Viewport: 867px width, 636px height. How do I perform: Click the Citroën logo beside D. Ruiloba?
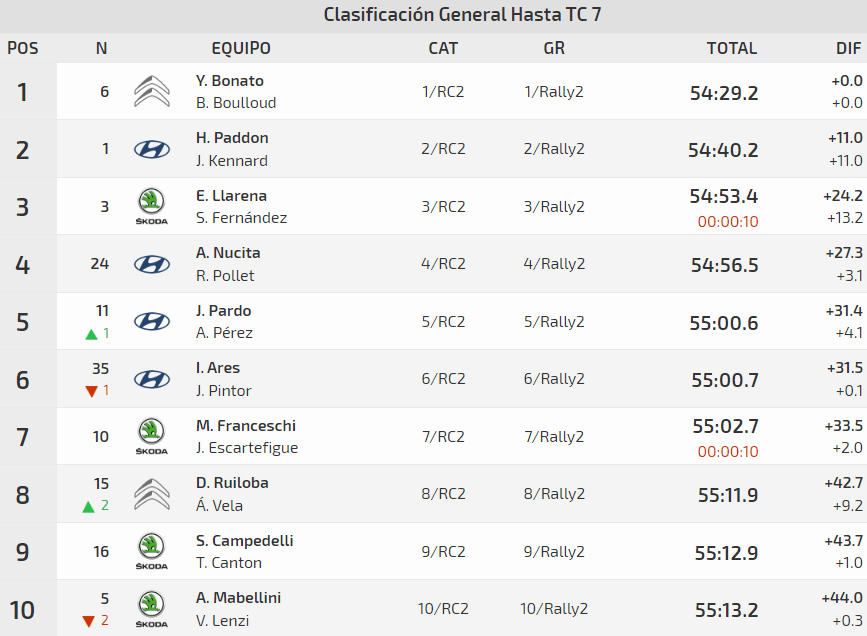coord(152,494)
